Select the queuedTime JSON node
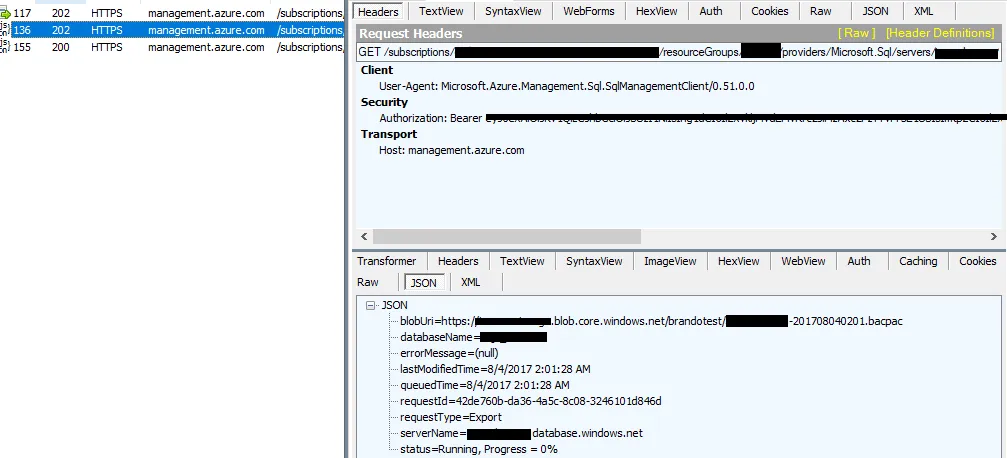The height and width of the screenshot is (458, 1007). click(x=484, y=385)
